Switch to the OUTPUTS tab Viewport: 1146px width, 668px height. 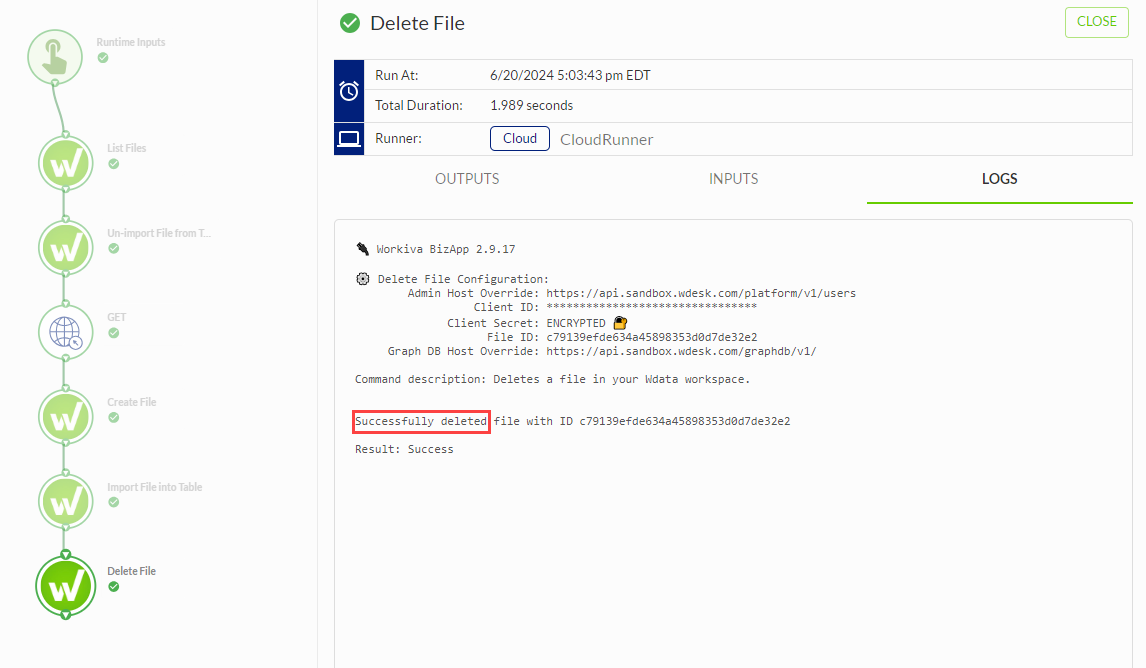pos(467,179)
